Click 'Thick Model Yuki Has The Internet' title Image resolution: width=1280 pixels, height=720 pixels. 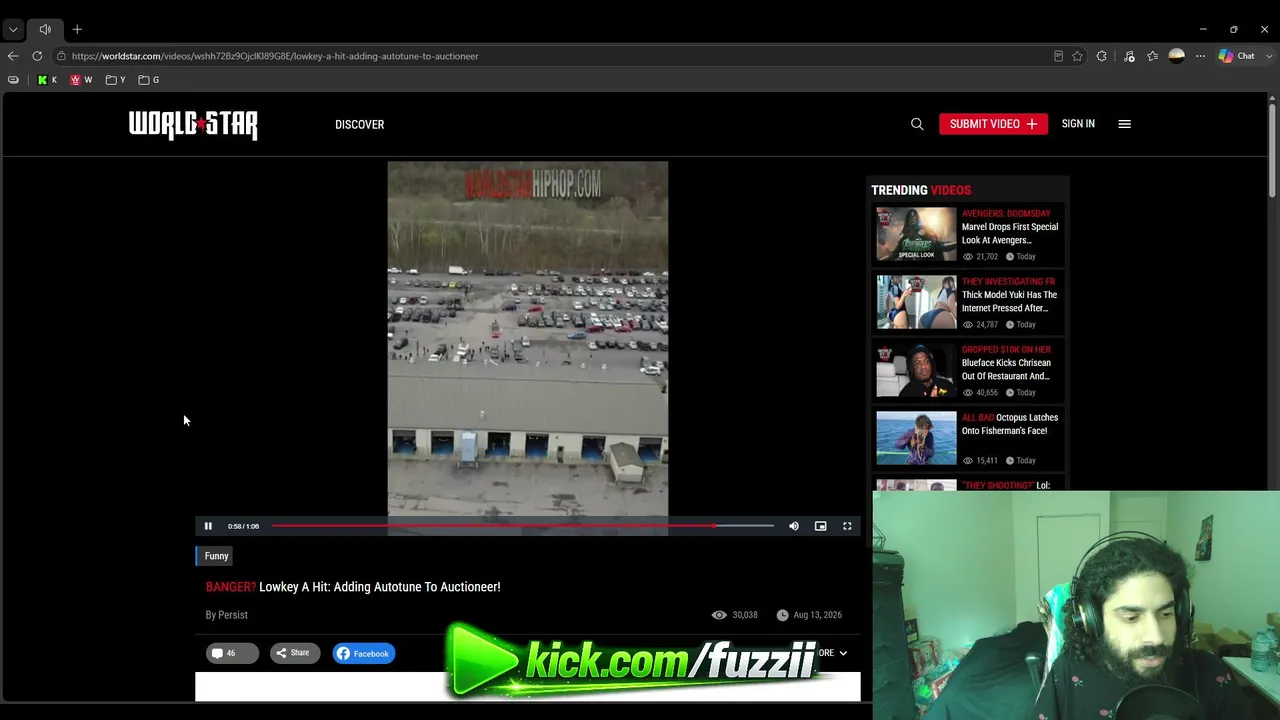click(1009, 301)
